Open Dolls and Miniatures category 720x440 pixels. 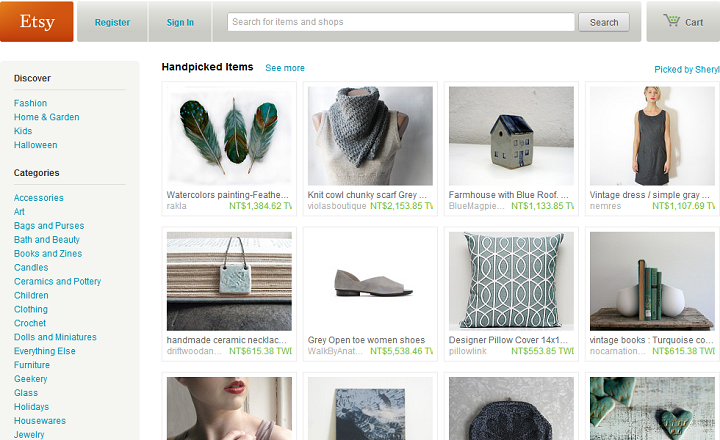55,337
